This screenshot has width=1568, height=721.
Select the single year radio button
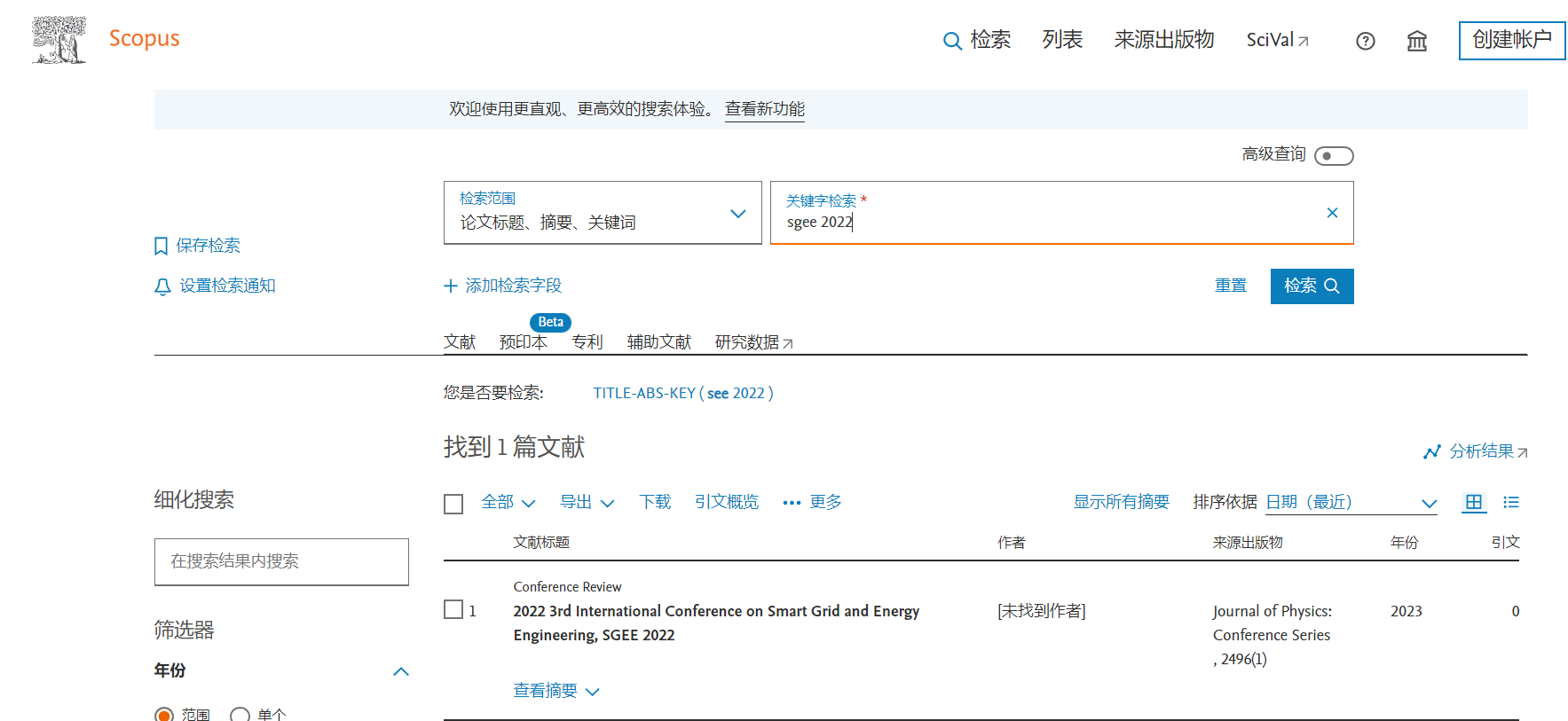tap(240, 715)
